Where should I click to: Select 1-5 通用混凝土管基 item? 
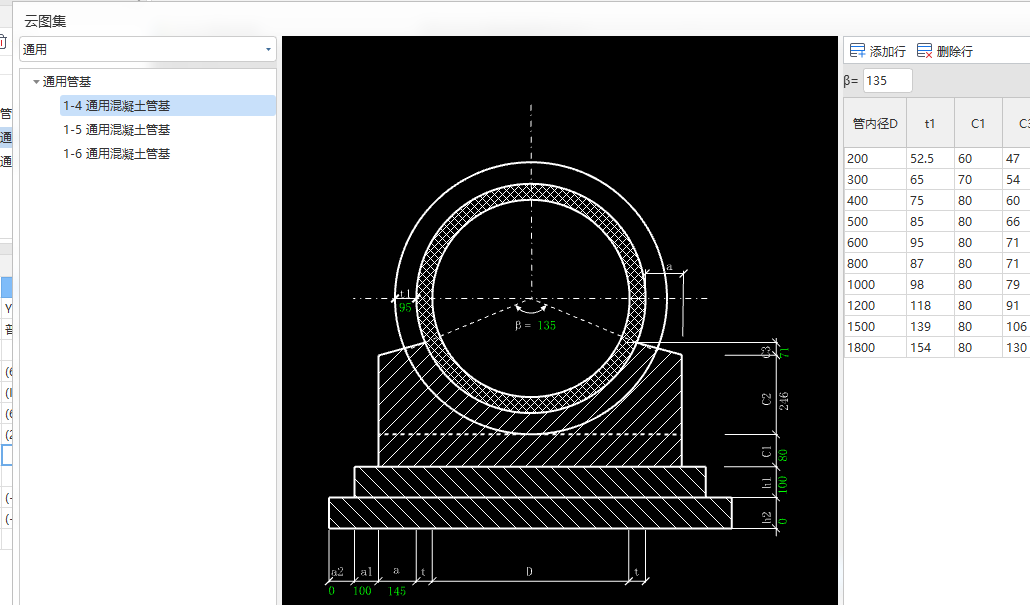point(116,130)
